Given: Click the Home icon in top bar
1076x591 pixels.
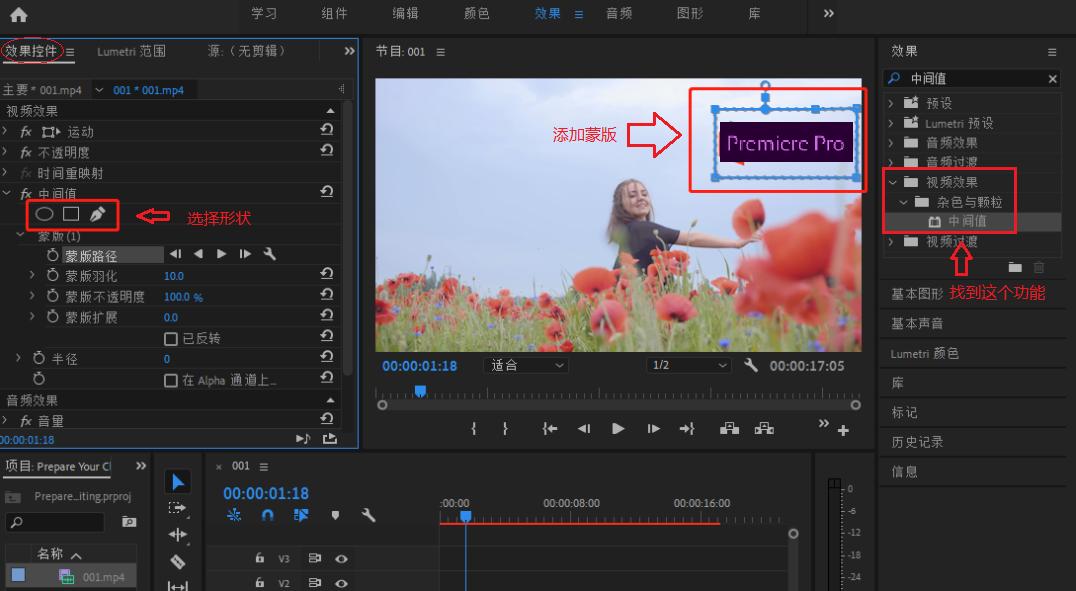Looking at the screenshot, I should 18,14.
